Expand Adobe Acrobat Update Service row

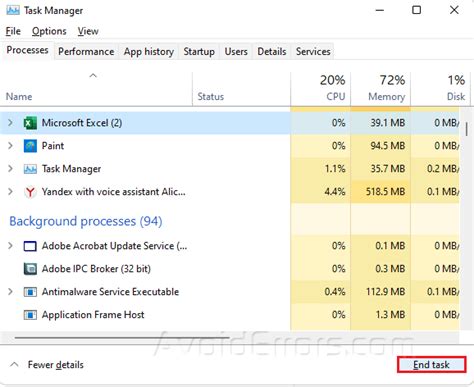(x=10, y=246)
